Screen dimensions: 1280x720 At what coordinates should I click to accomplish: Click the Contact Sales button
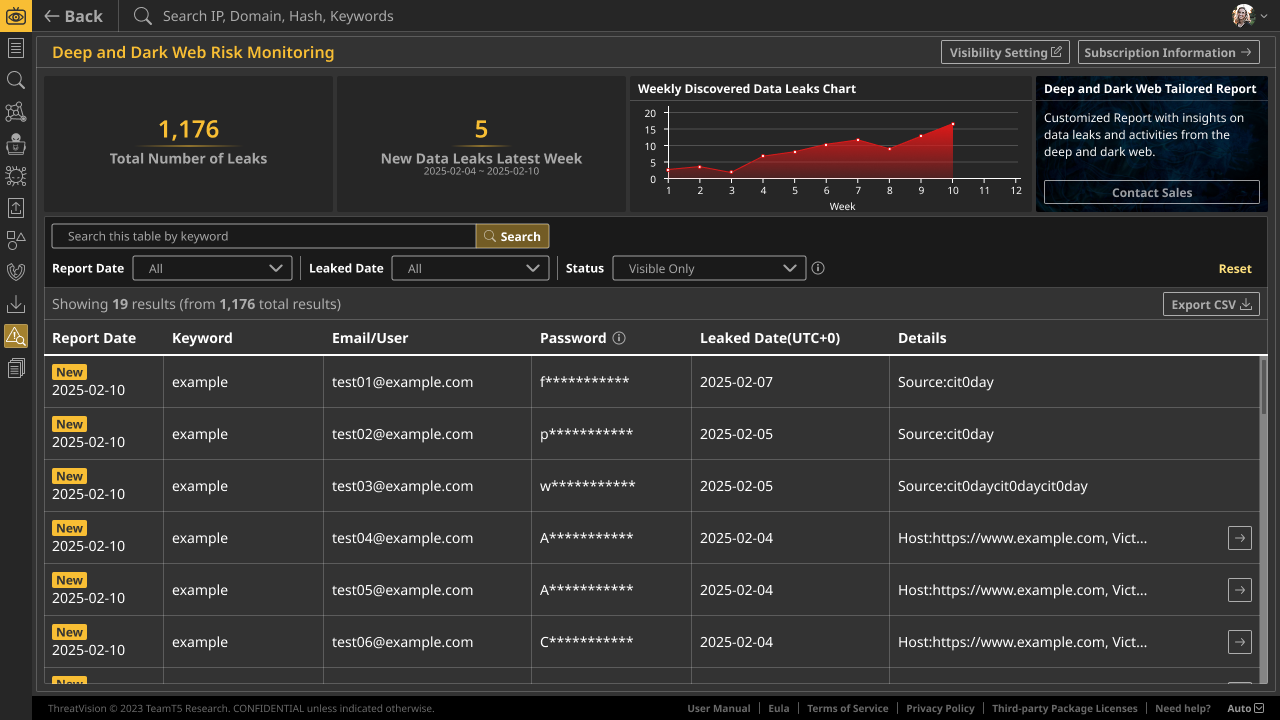[1151, 192]
